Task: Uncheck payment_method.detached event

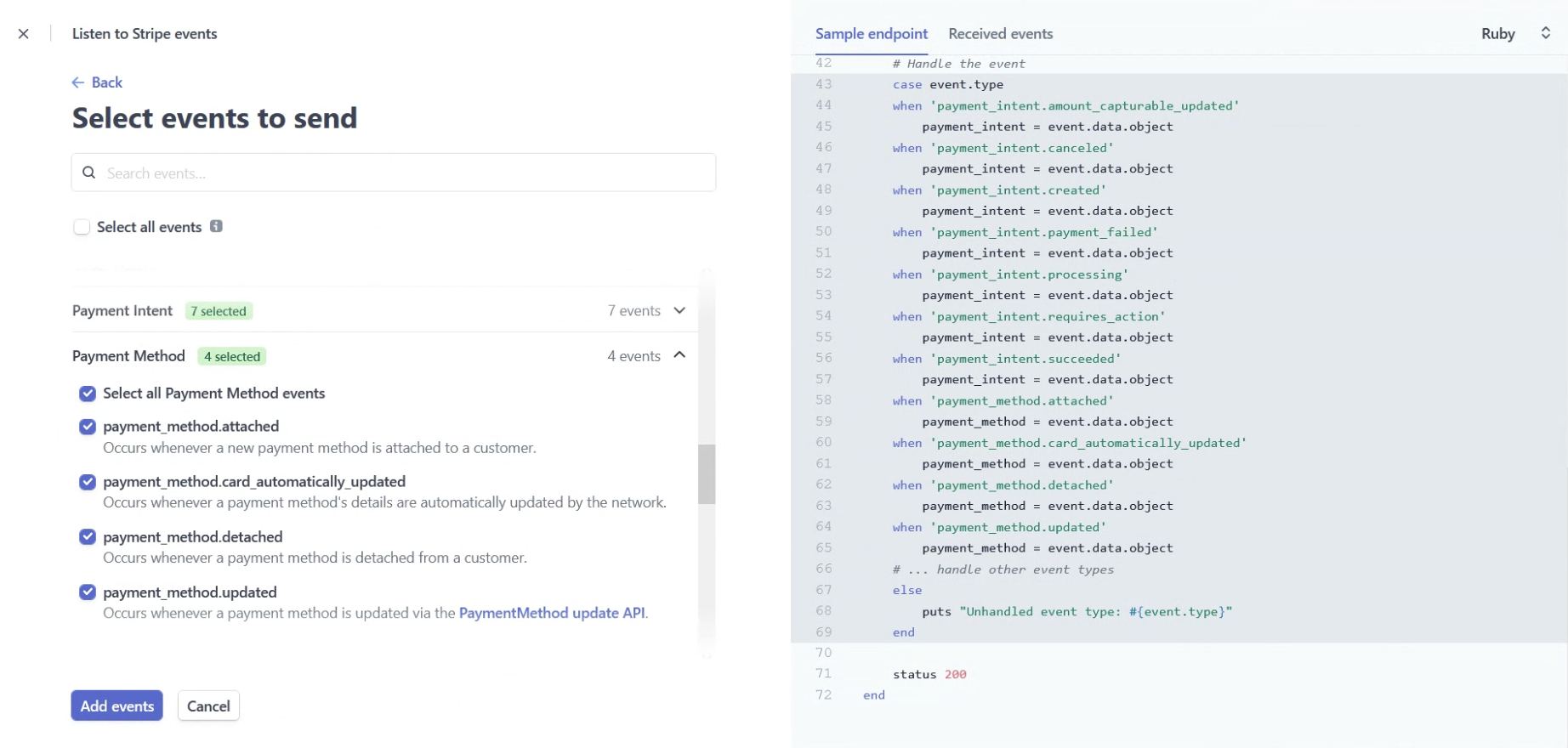Action: (88, 537)
